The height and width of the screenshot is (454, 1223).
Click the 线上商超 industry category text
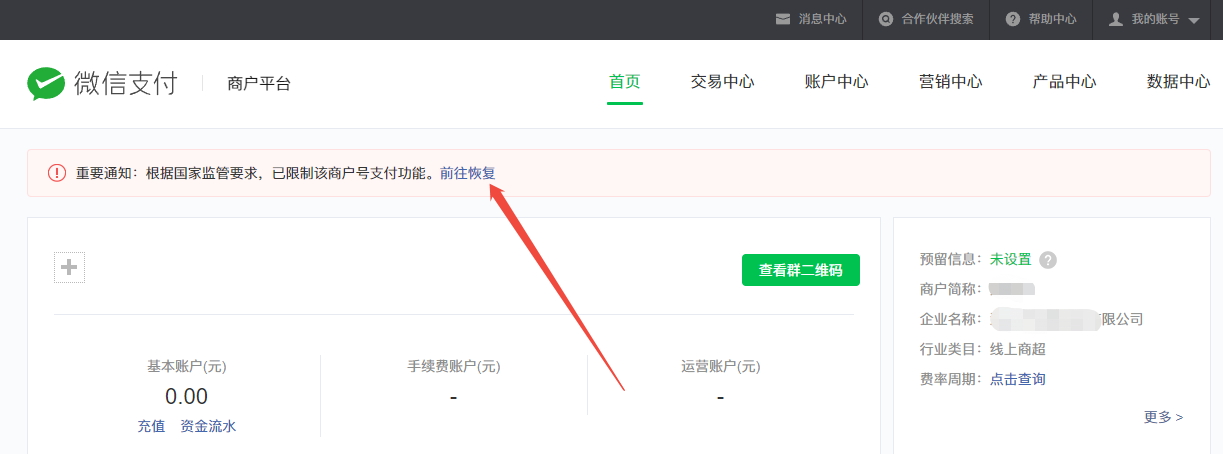tap(1018, 350)
